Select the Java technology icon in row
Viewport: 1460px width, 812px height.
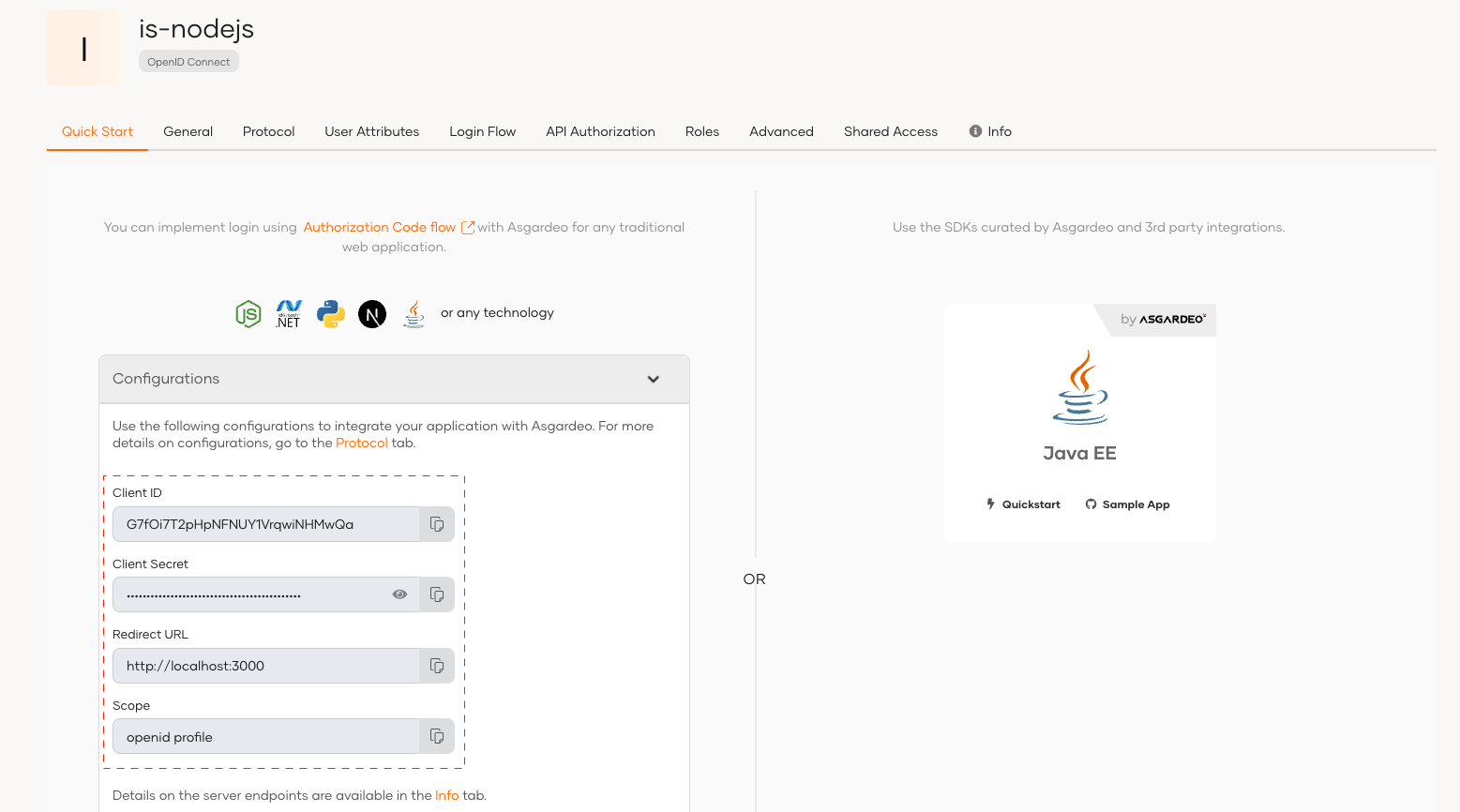pos(414,313)
